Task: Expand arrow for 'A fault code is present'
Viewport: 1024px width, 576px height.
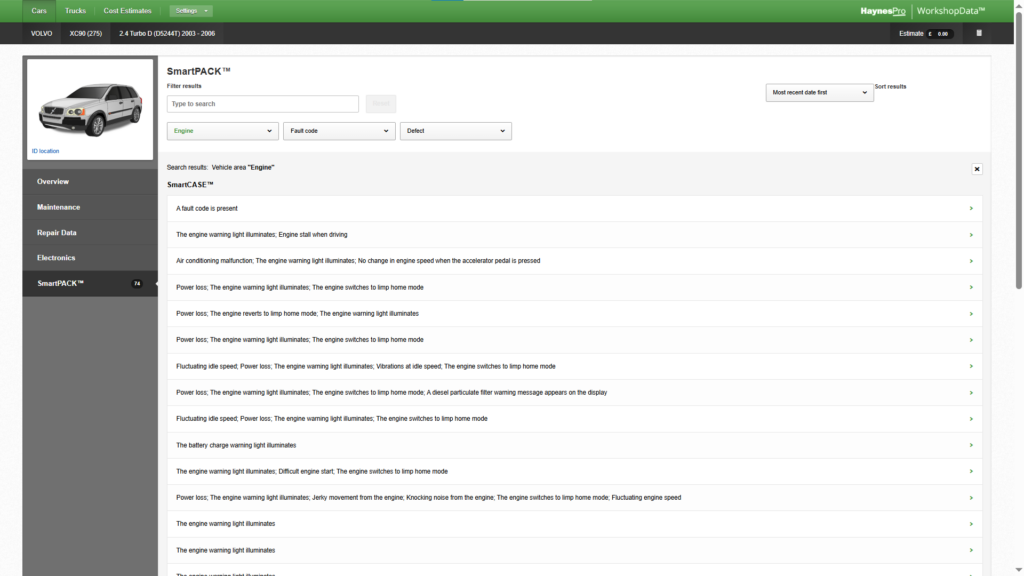Action: [971, 208]
